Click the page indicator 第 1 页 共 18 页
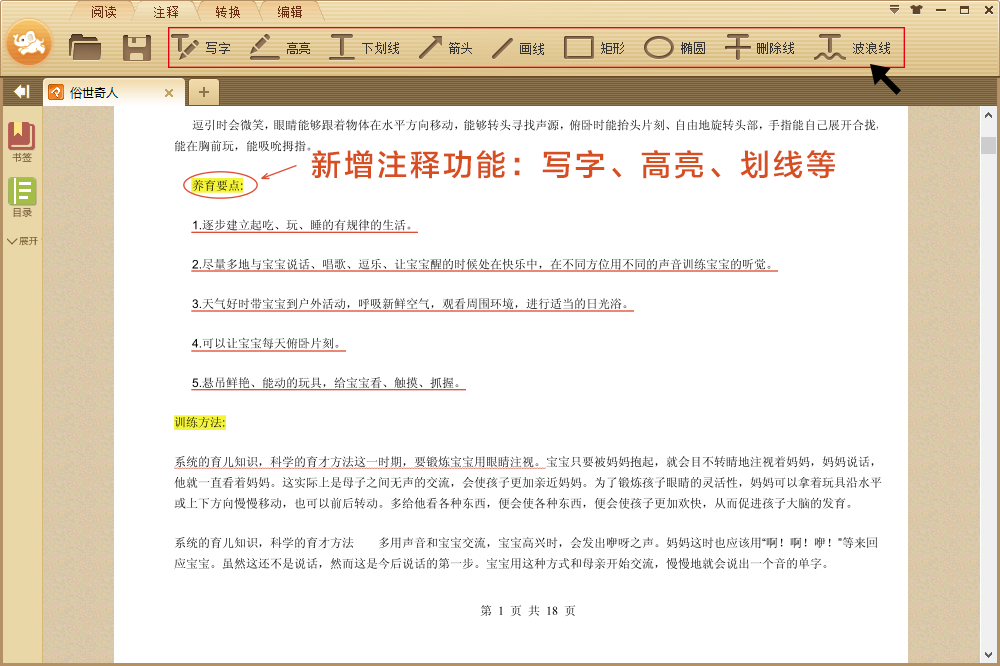Viewport: 1000px width, 666px height. (x=528, y=610)
